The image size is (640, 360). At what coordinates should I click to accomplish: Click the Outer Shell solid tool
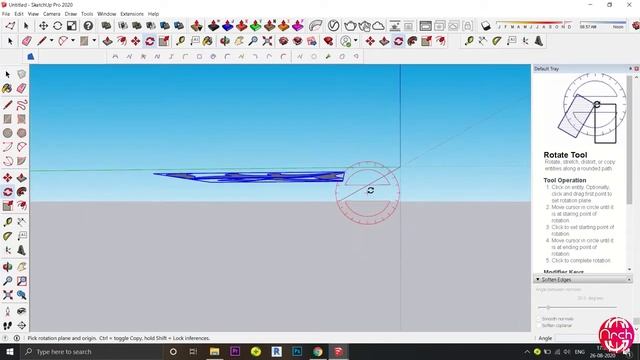coord(106,26)
